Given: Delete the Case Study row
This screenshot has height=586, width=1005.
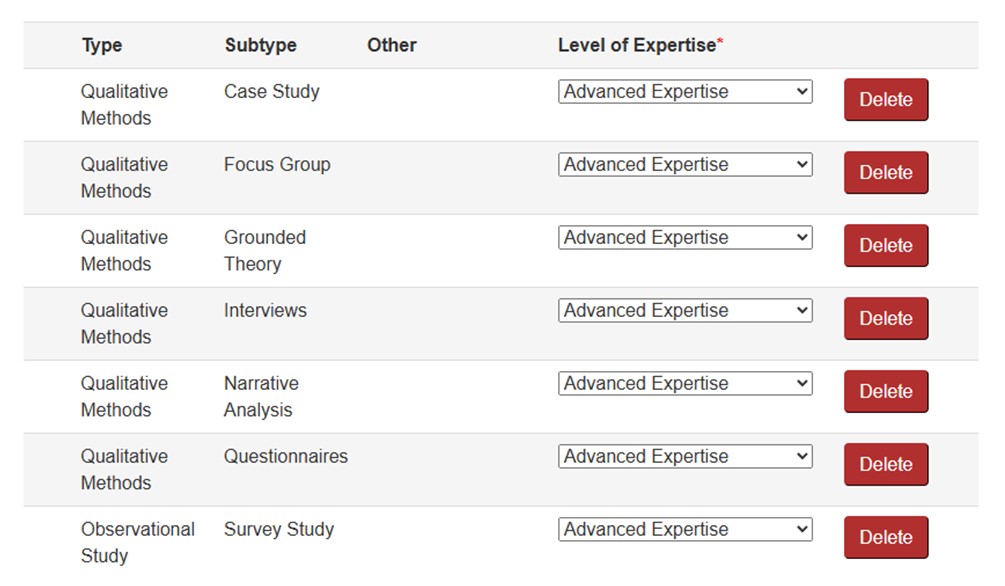Looking at the screenshot, I should [x=885, y=100].
